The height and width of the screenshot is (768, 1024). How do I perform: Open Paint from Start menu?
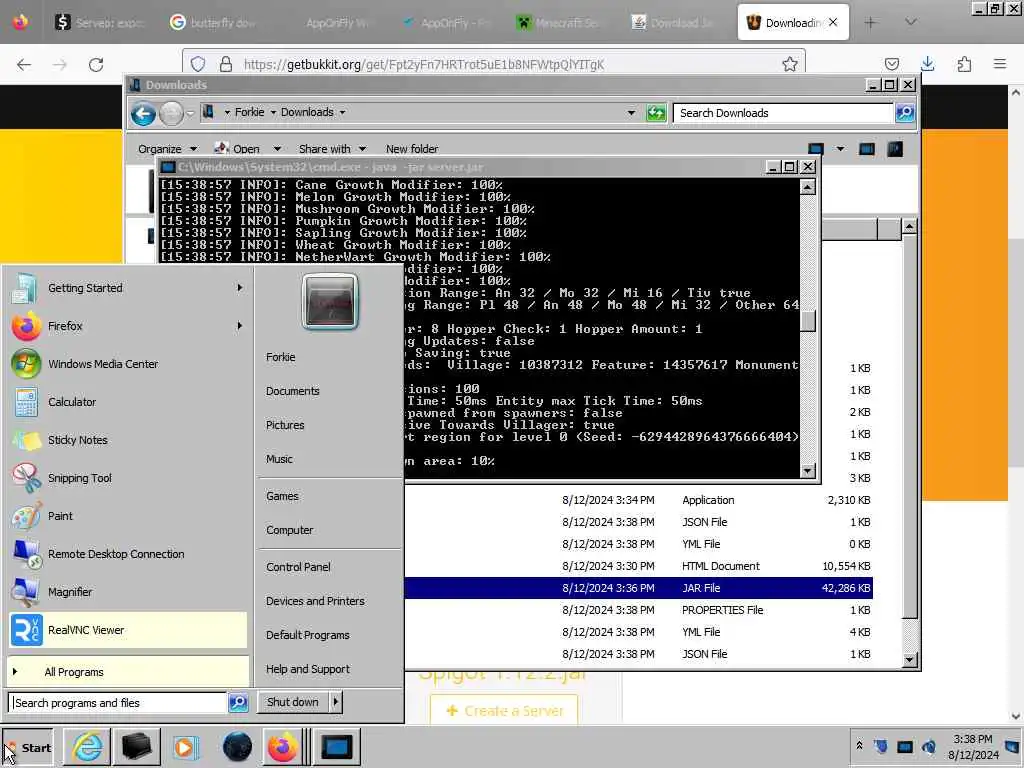(129, 516)
